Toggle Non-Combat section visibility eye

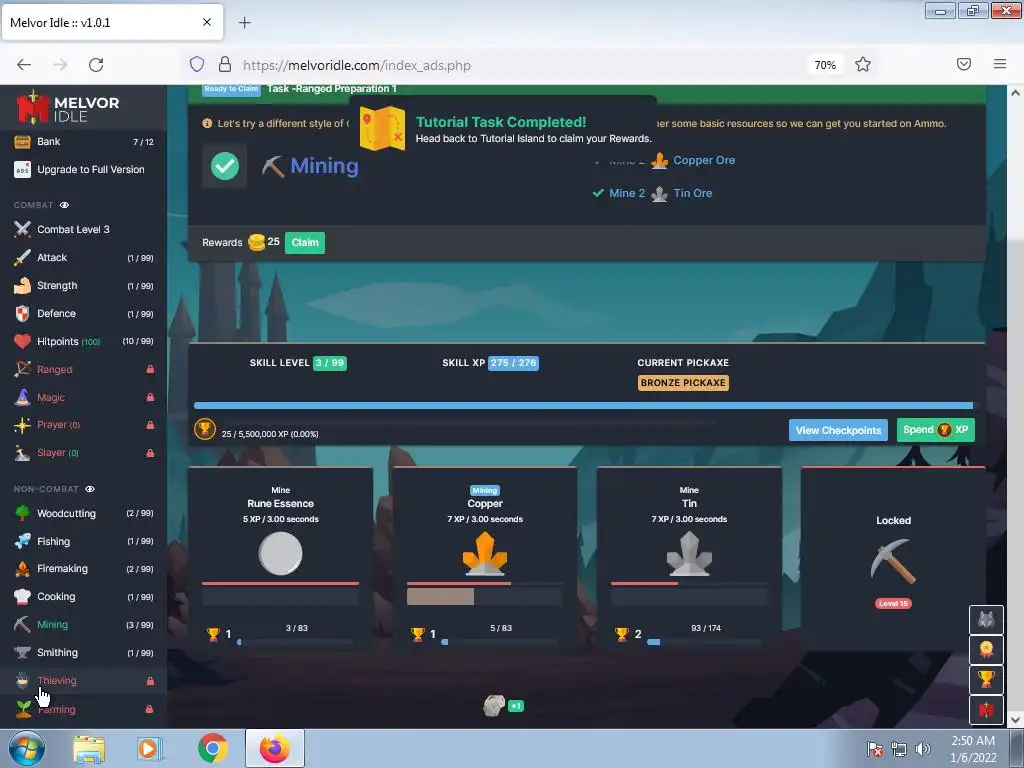[x=89, y=489]
